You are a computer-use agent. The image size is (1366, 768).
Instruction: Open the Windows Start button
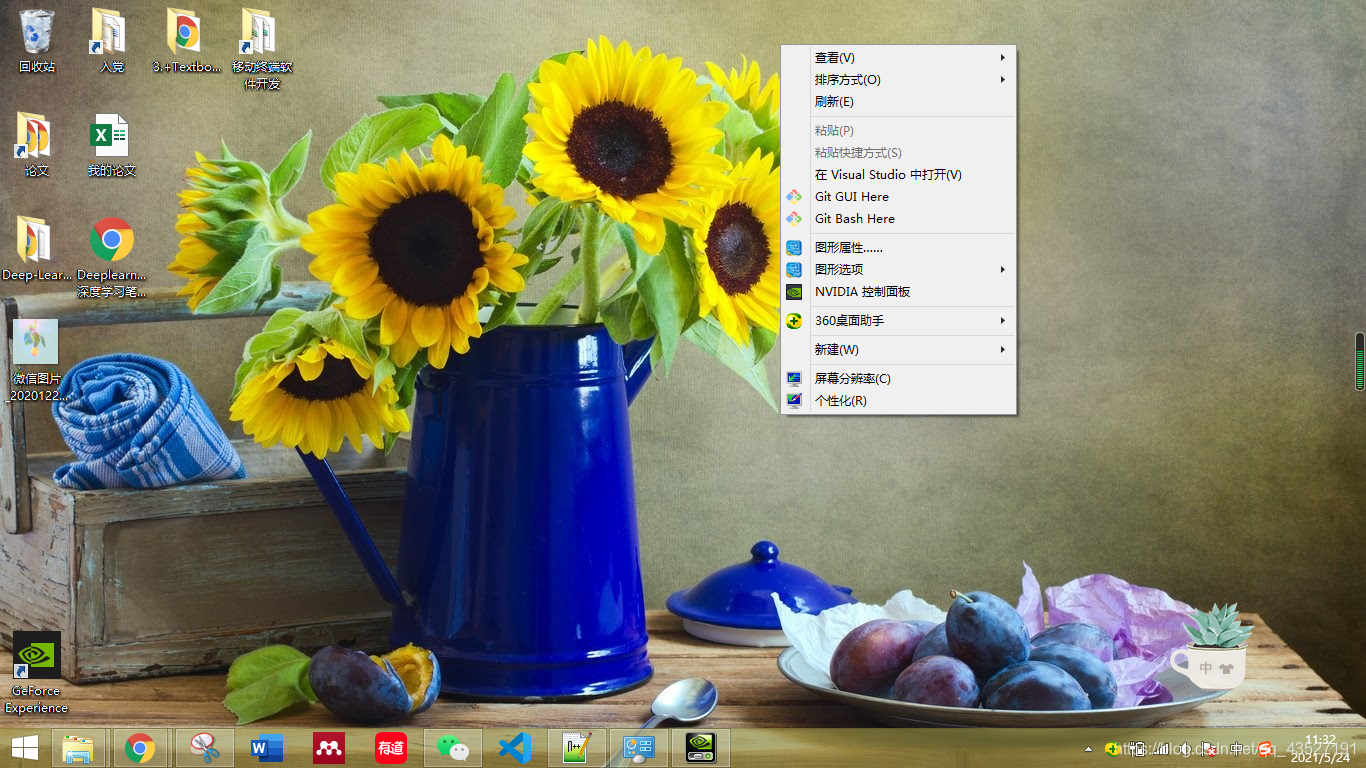point(25,748)
